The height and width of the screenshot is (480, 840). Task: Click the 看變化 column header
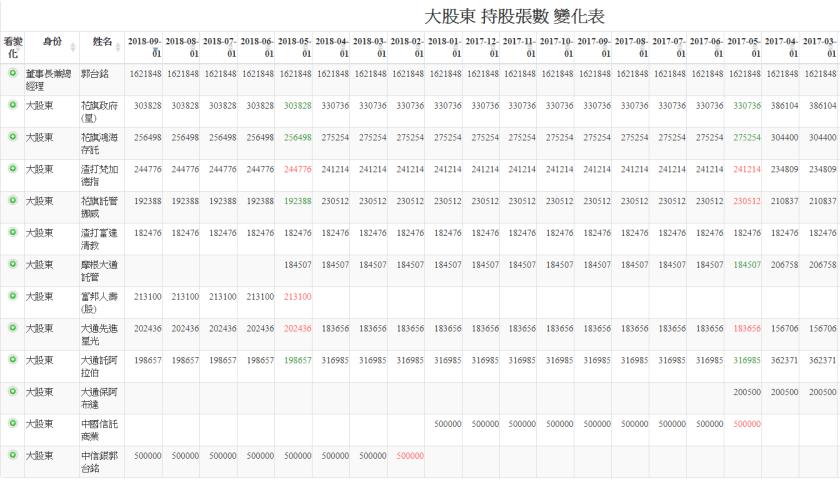[x=12, y=47]
